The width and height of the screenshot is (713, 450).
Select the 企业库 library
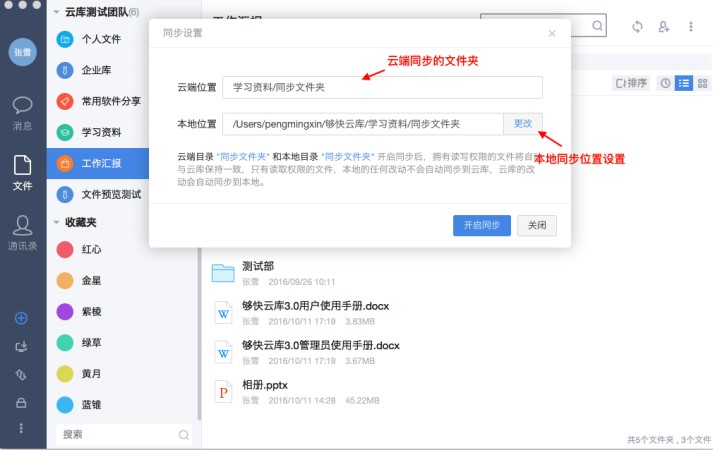(x=98, y=70)
